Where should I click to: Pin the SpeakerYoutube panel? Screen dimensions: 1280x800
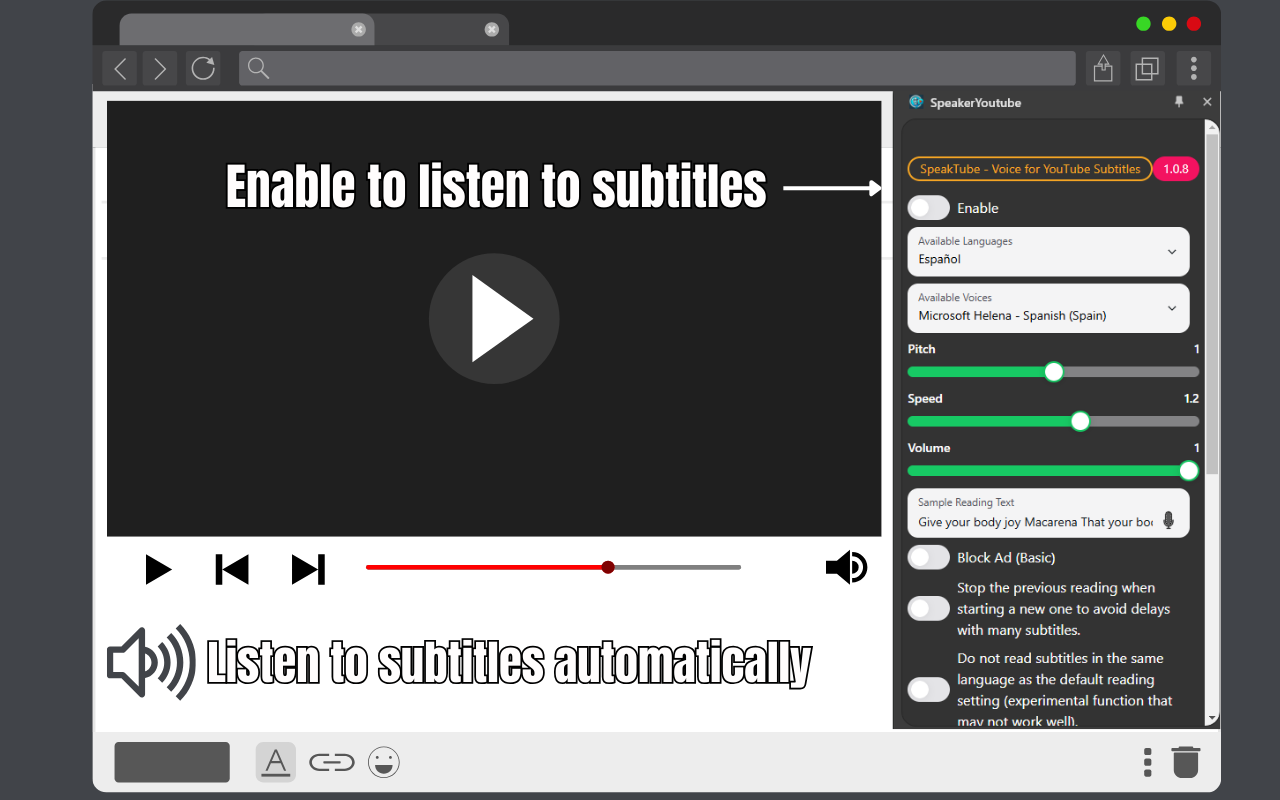[x=1179, y=101]
